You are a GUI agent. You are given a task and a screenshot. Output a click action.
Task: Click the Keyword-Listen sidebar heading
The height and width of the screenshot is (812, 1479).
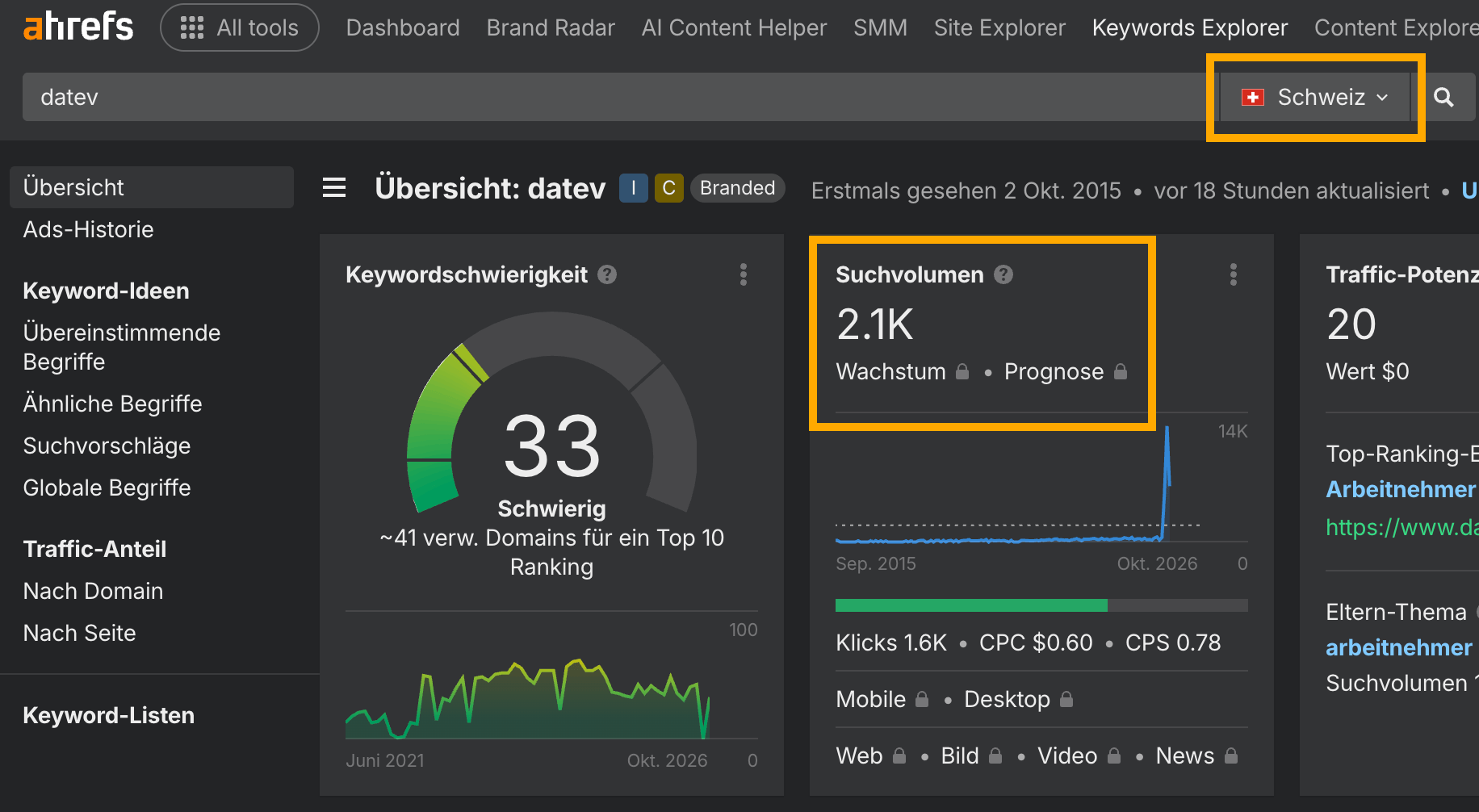(109, 715)
